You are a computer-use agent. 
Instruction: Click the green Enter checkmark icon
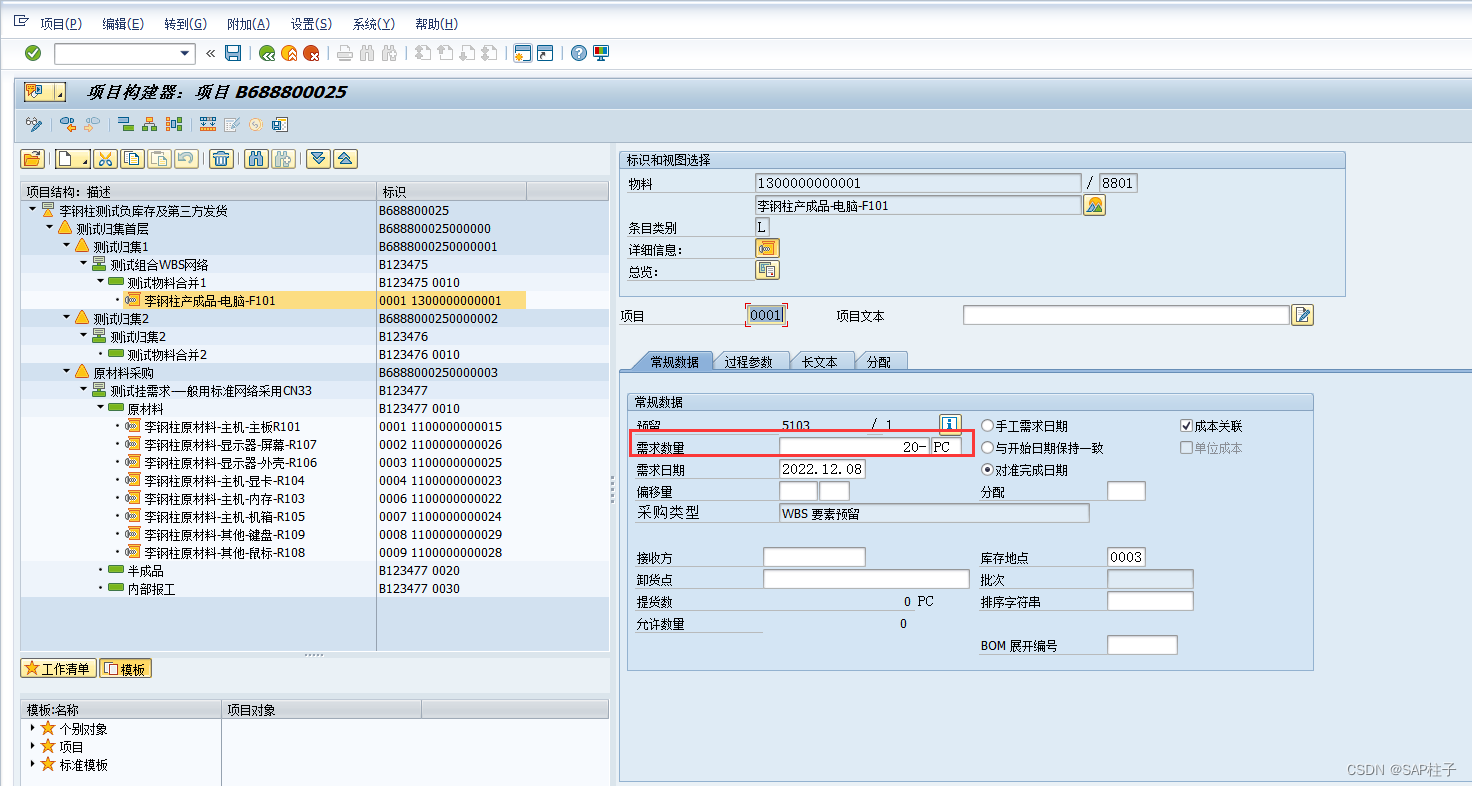click(33, 53)
